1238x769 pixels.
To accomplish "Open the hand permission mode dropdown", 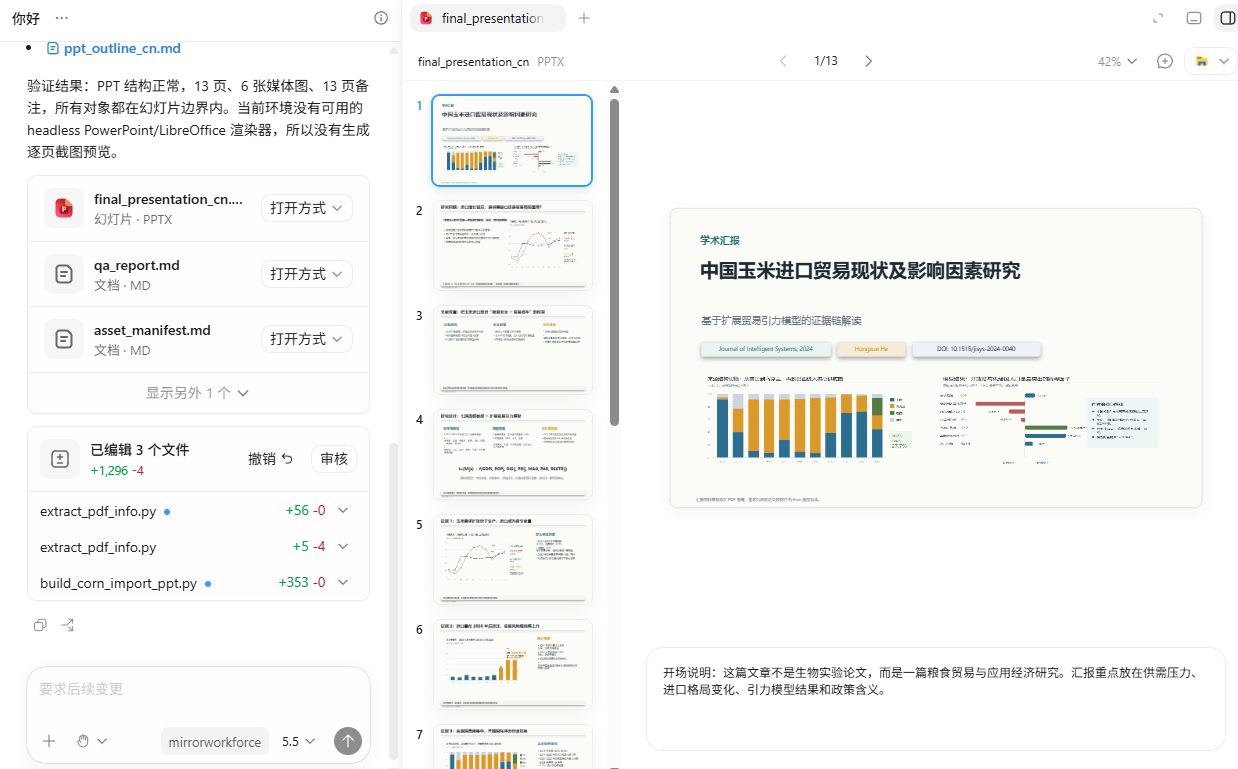I will 92,741.
